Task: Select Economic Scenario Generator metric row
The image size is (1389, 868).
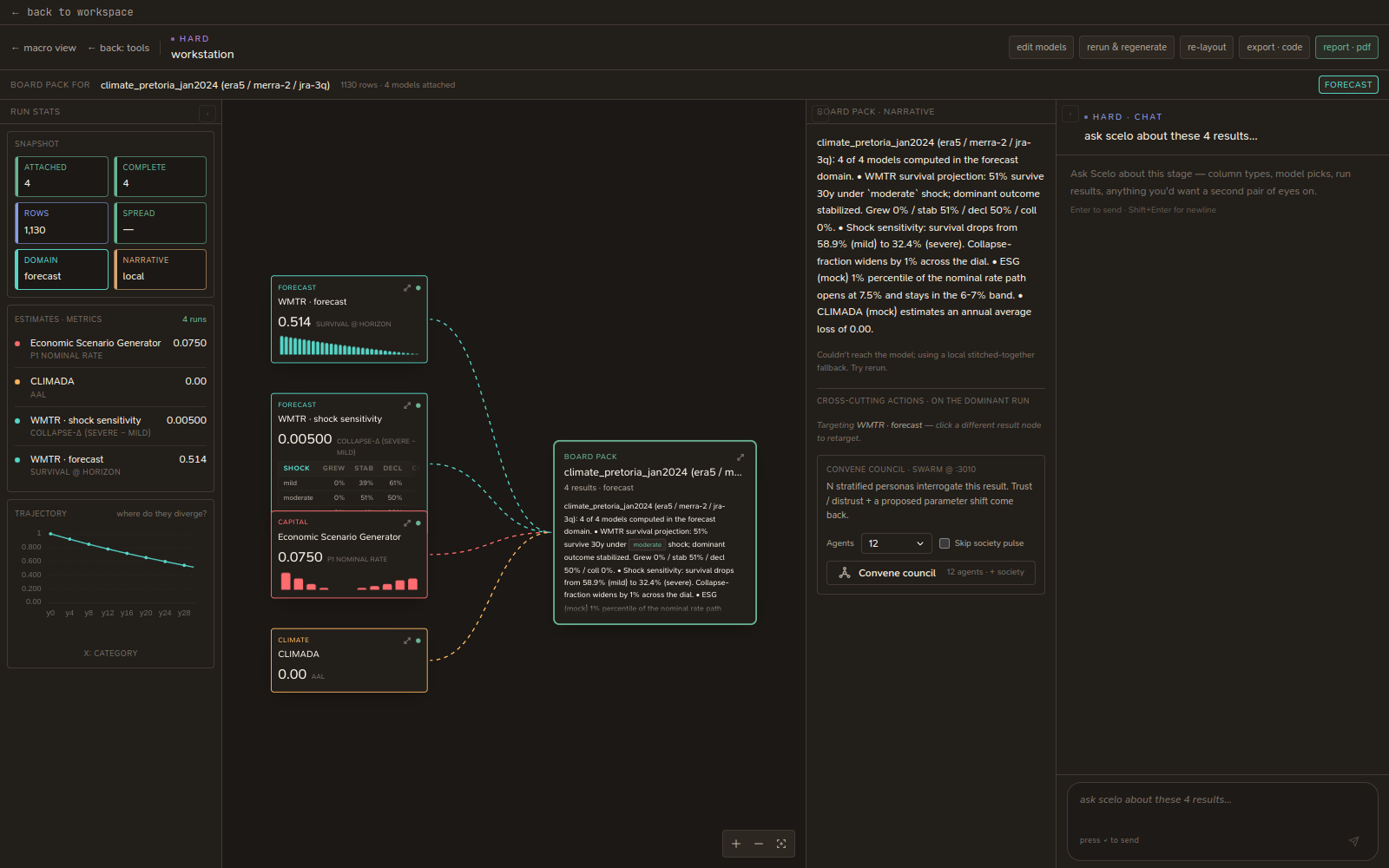Action: [x=110, y=349]
